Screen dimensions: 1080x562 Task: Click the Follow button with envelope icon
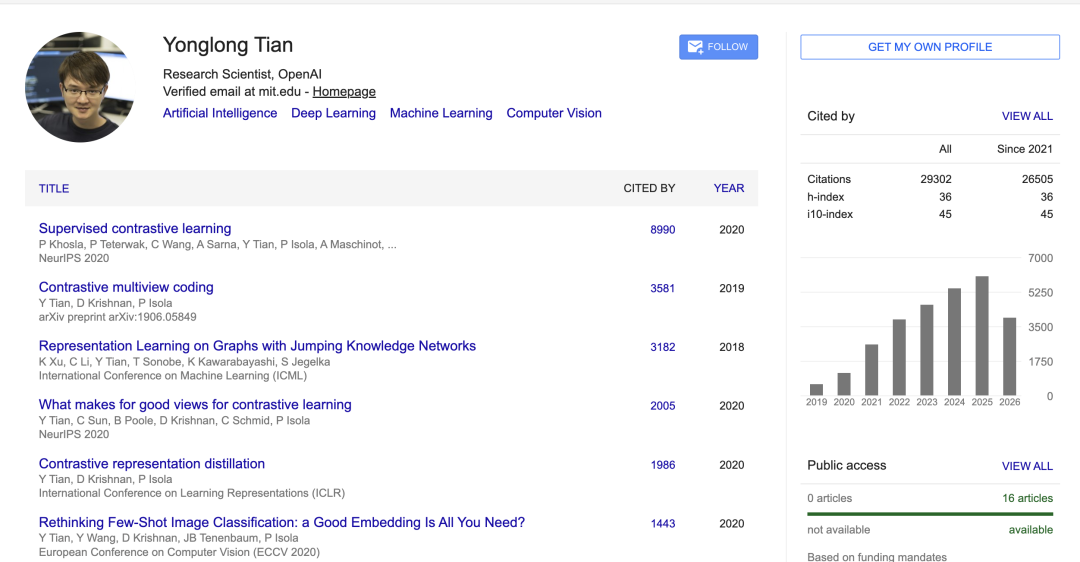(x=718, y=47)
